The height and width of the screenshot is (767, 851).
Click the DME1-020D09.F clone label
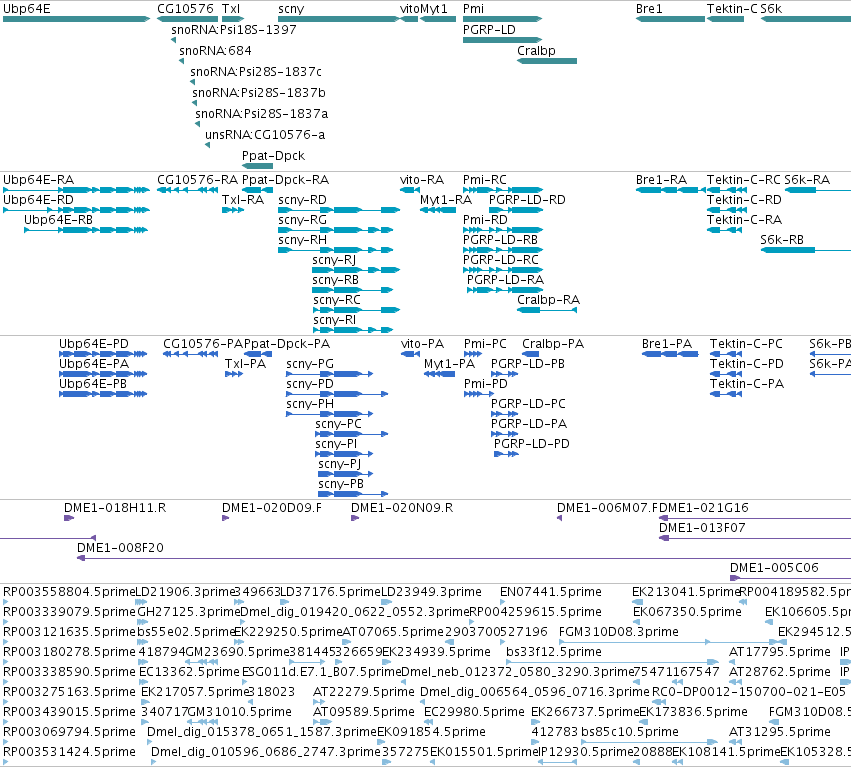click(271, 508)
